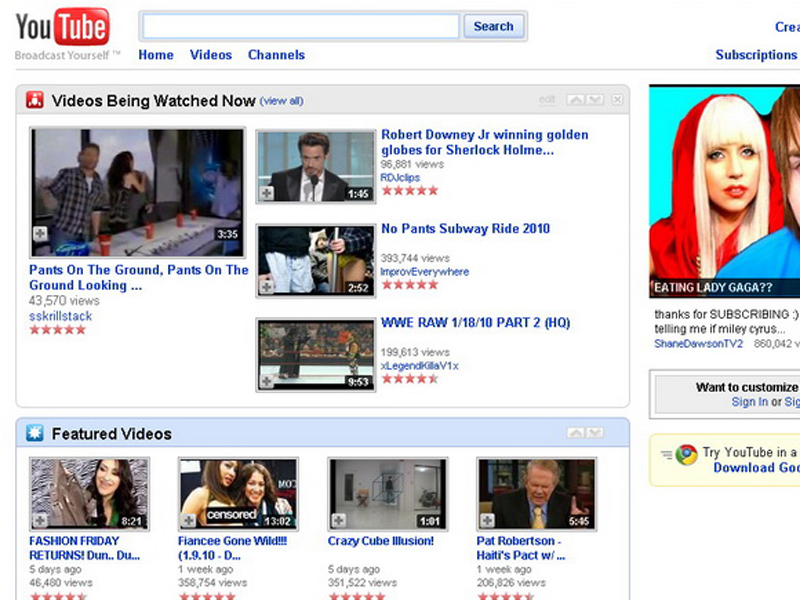The image size is (800, 600).
Task: Add WWE RAW video to queue
Action: tap(266, 381)
